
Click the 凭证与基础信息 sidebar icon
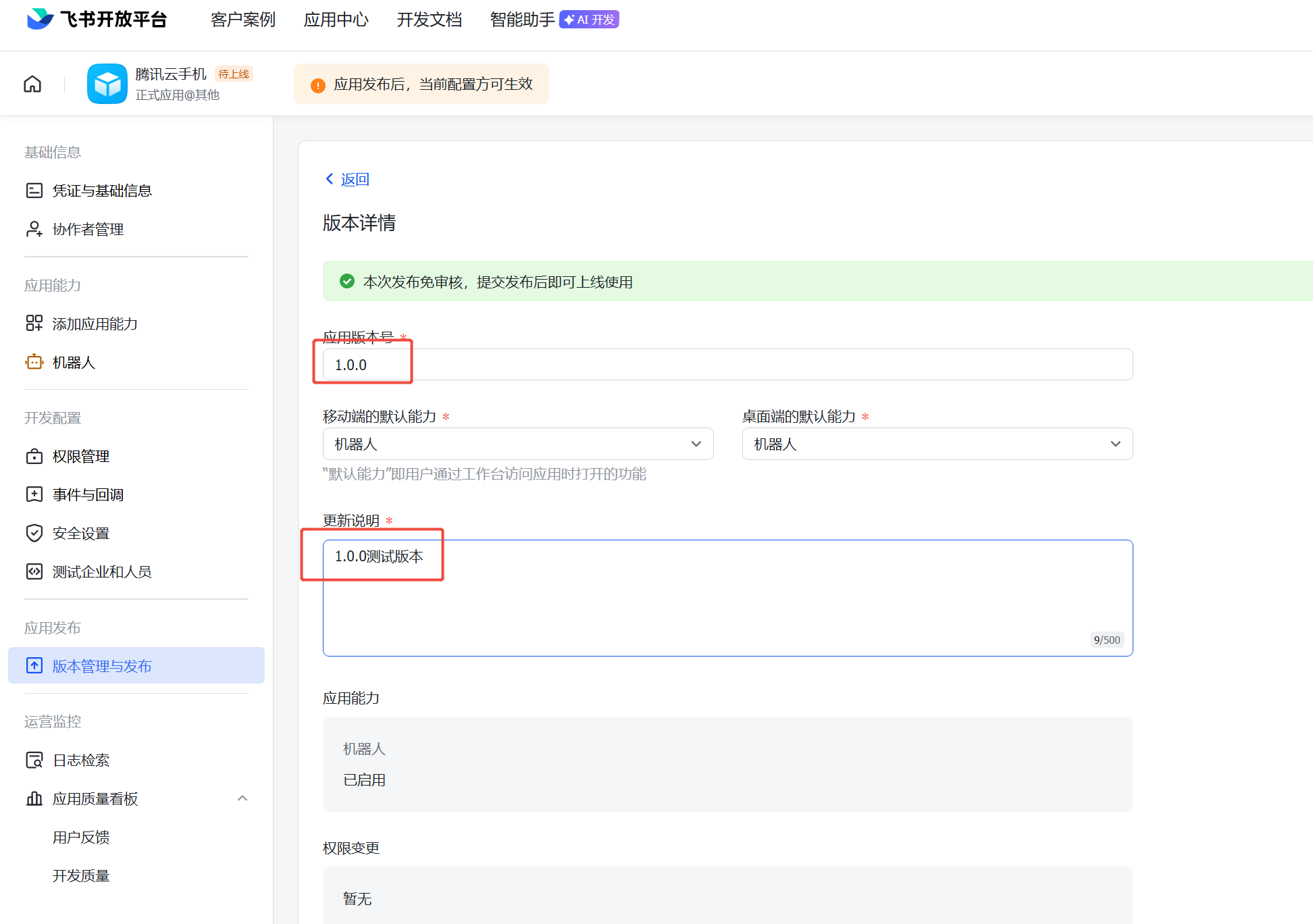(34, 190)
